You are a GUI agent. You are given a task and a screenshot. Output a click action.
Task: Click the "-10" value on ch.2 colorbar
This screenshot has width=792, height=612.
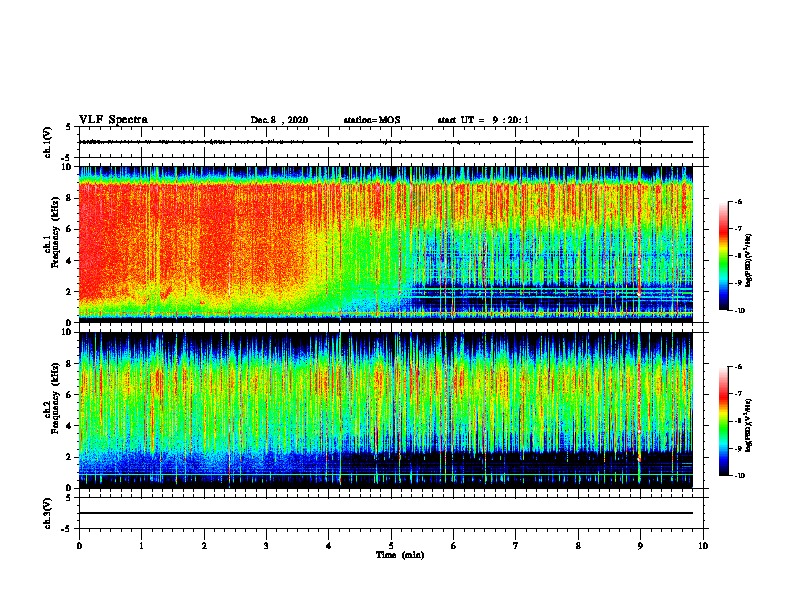point(739,476)
